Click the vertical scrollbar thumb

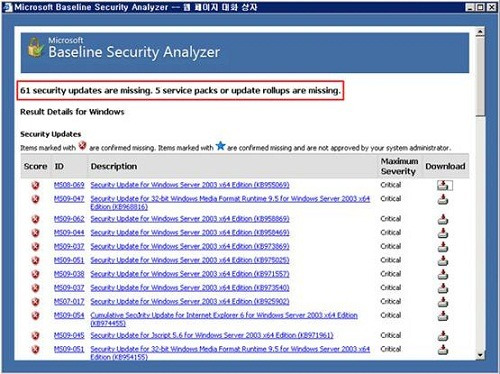[x=480, y=77]
